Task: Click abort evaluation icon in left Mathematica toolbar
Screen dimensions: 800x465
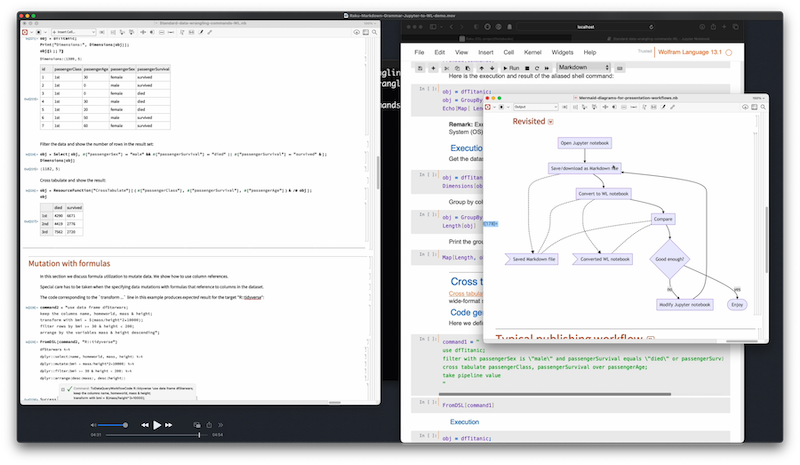Action: tap(39, 32)
